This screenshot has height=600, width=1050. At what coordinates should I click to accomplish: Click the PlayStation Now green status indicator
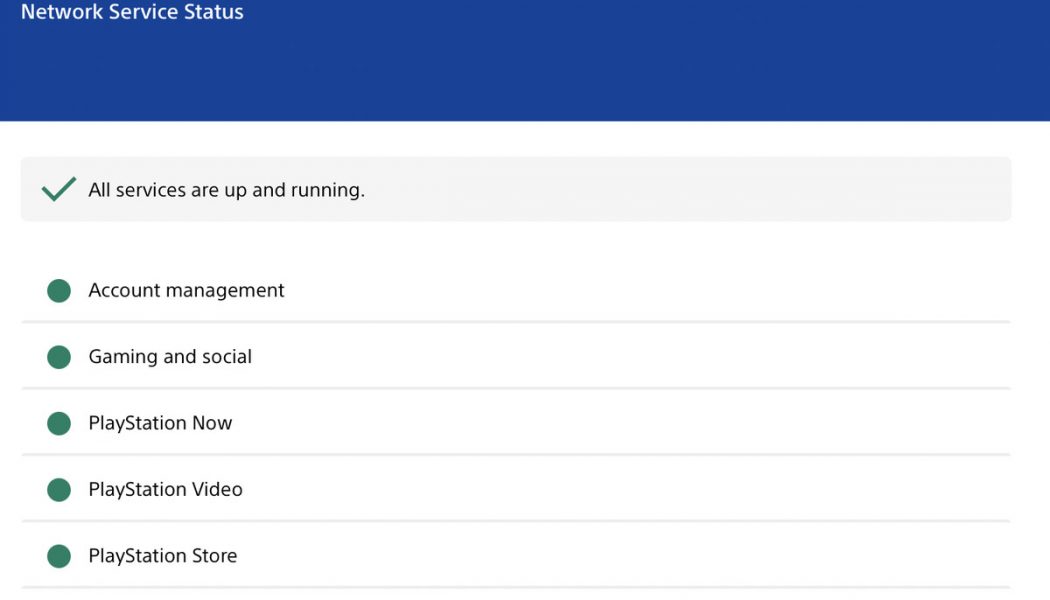pos(59,423)
